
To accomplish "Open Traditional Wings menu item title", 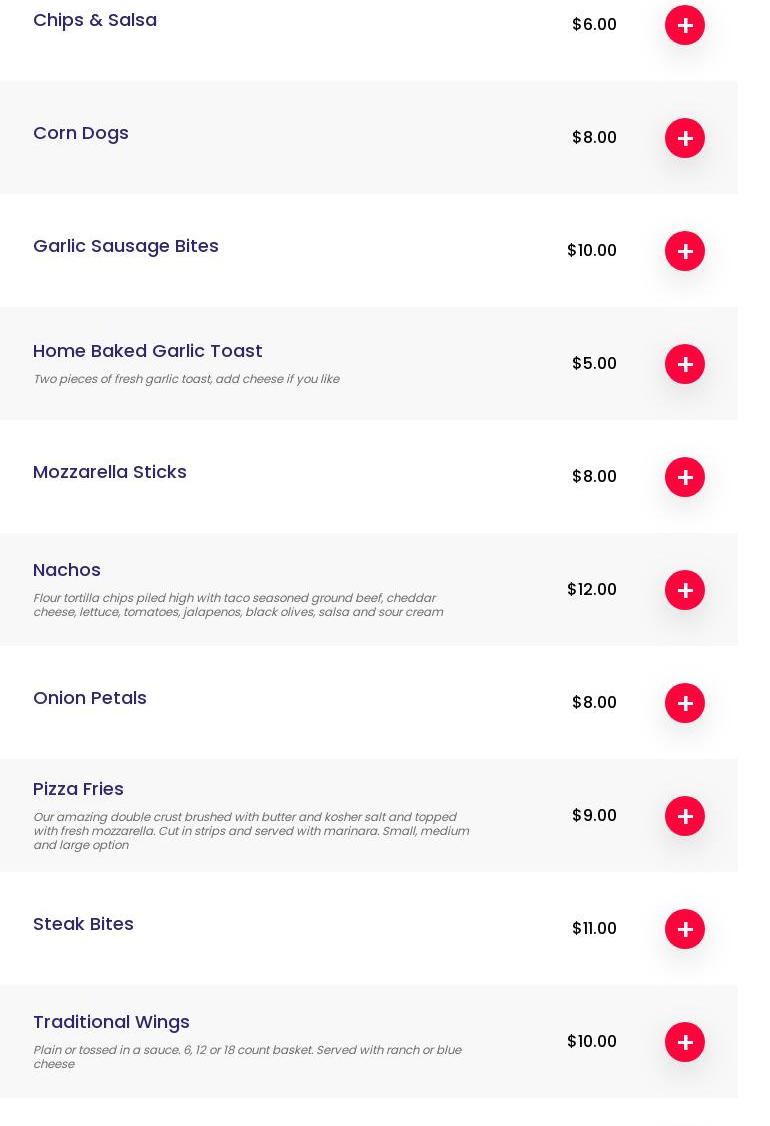I will [111, 1022].
